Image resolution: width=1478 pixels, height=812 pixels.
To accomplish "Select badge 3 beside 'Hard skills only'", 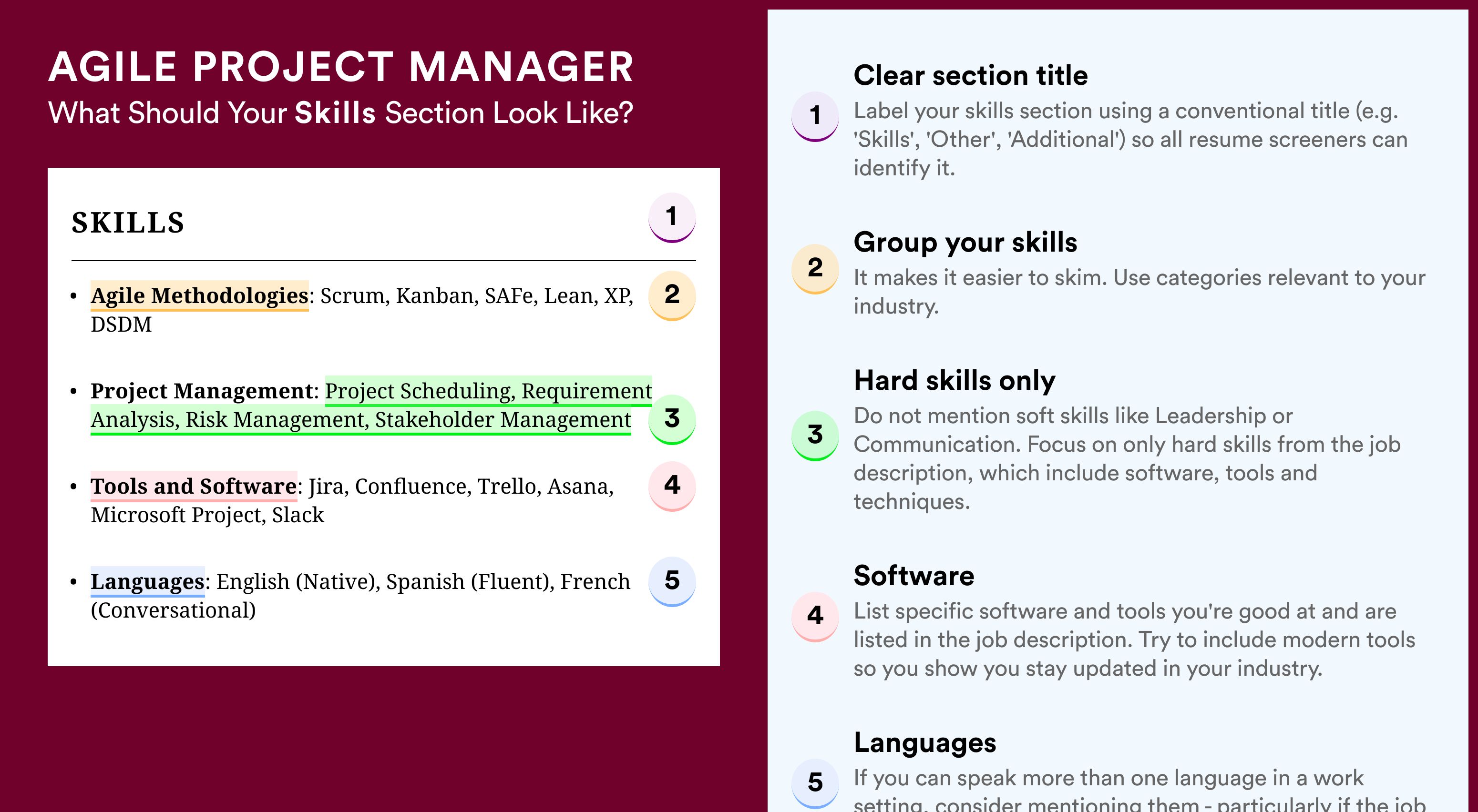I will pyautogui.click(x=815, y=435).
